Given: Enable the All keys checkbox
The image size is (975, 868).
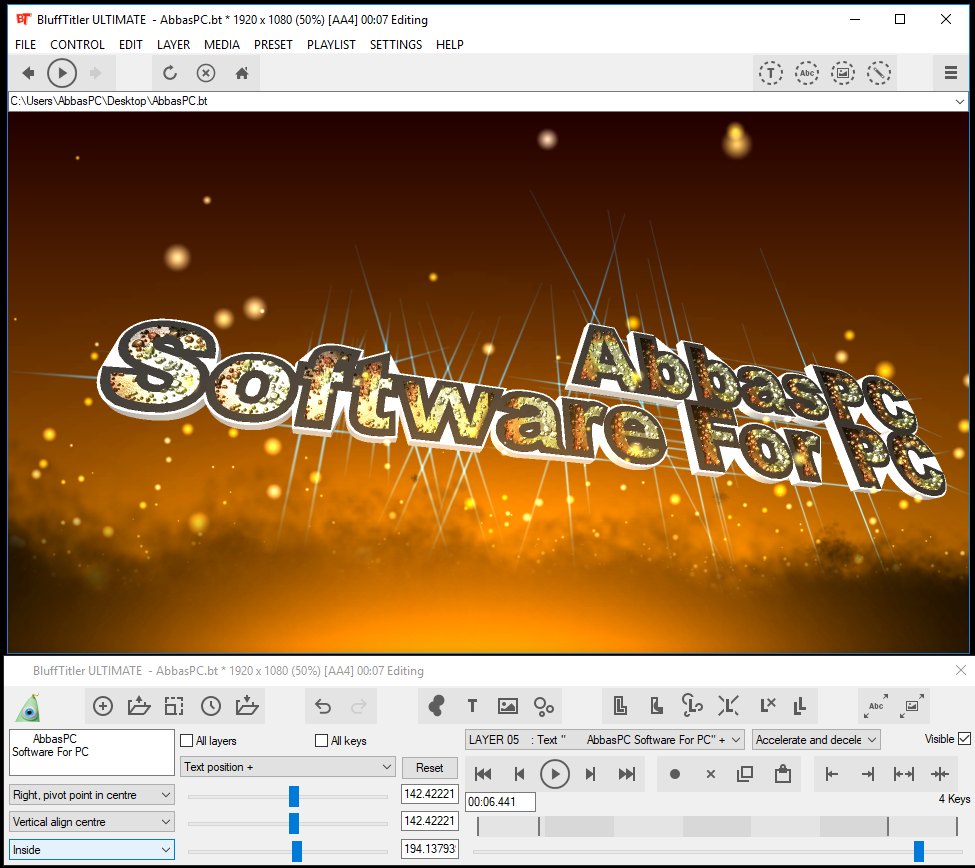Looking at the screenshot, I should coord(321,741).
